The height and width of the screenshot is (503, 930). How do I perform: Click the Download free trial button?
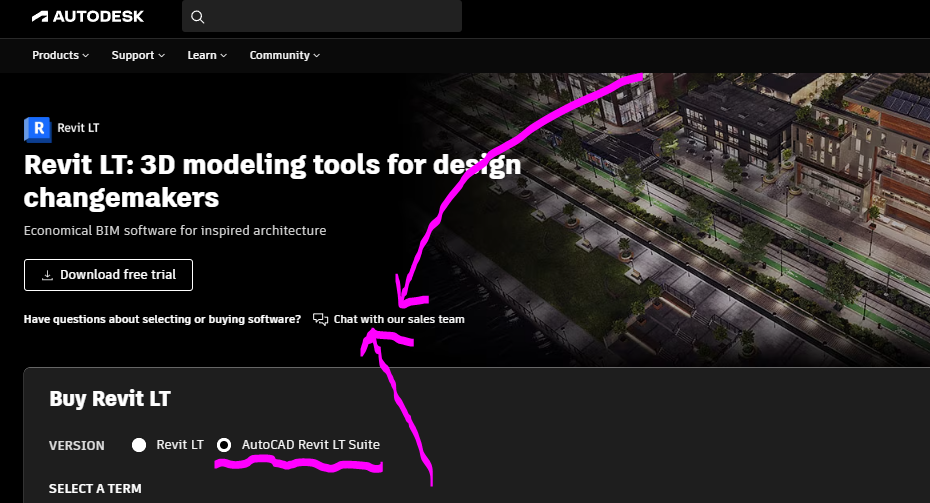[109, 275]
